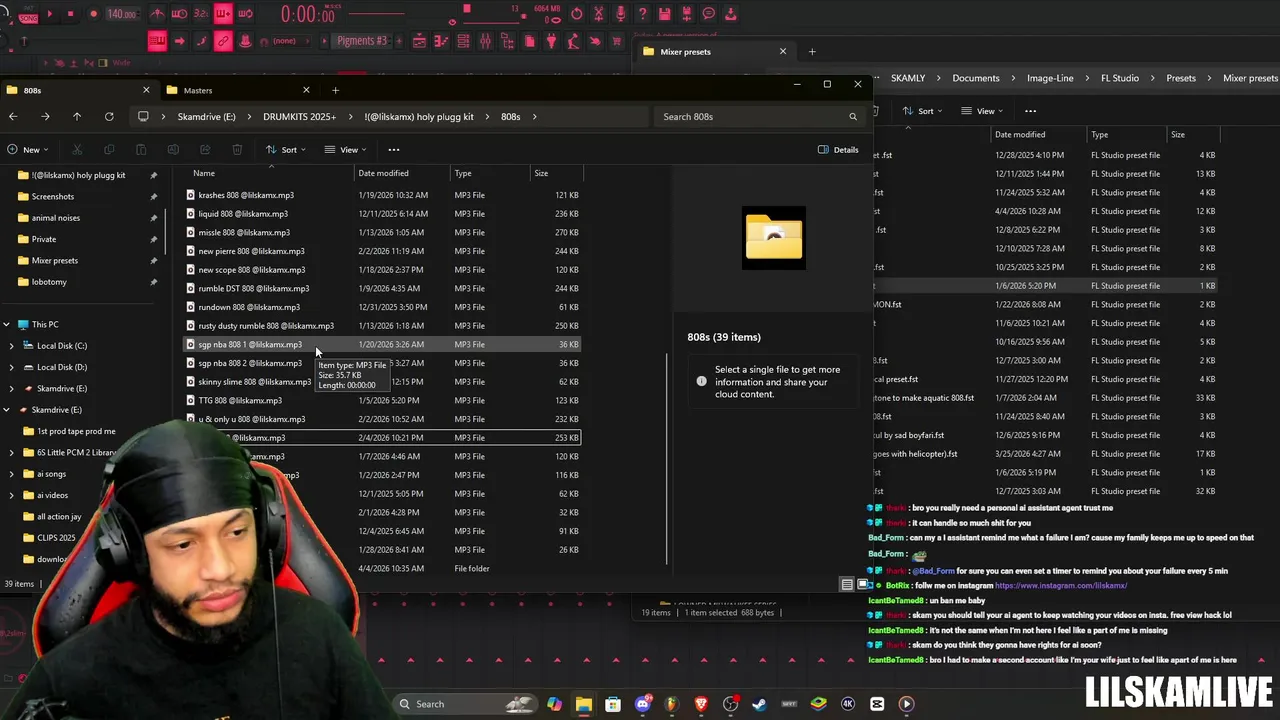Toggle wait for input before recording
Screen dimensions: 1280x720
point(179,14)
